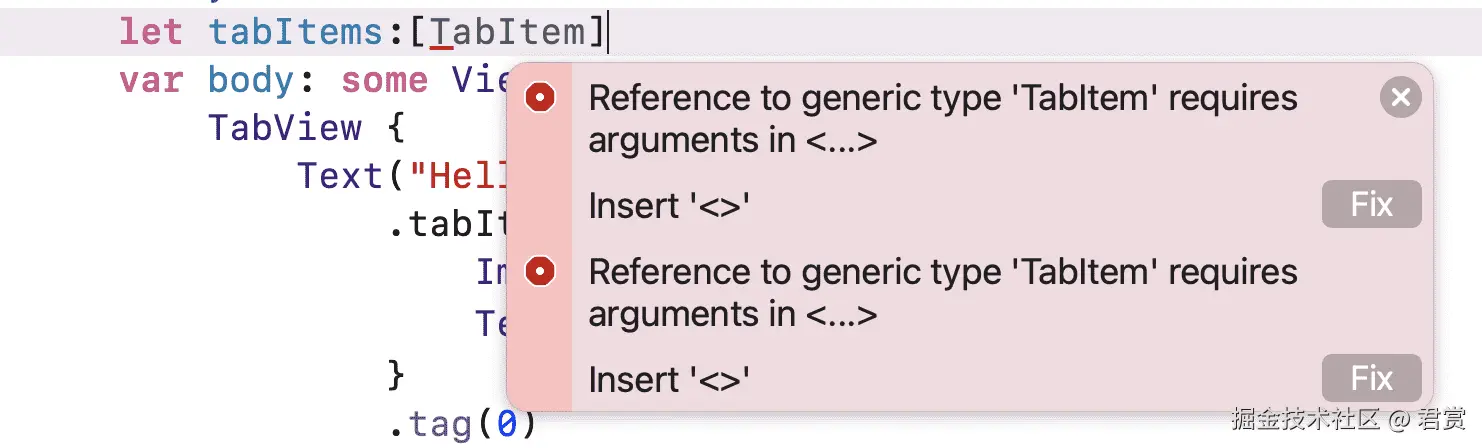Viewport: 1482px width, 448px height.
Task: Select the first Insert '<>' suggestion
Action: (x=670, y=206)
